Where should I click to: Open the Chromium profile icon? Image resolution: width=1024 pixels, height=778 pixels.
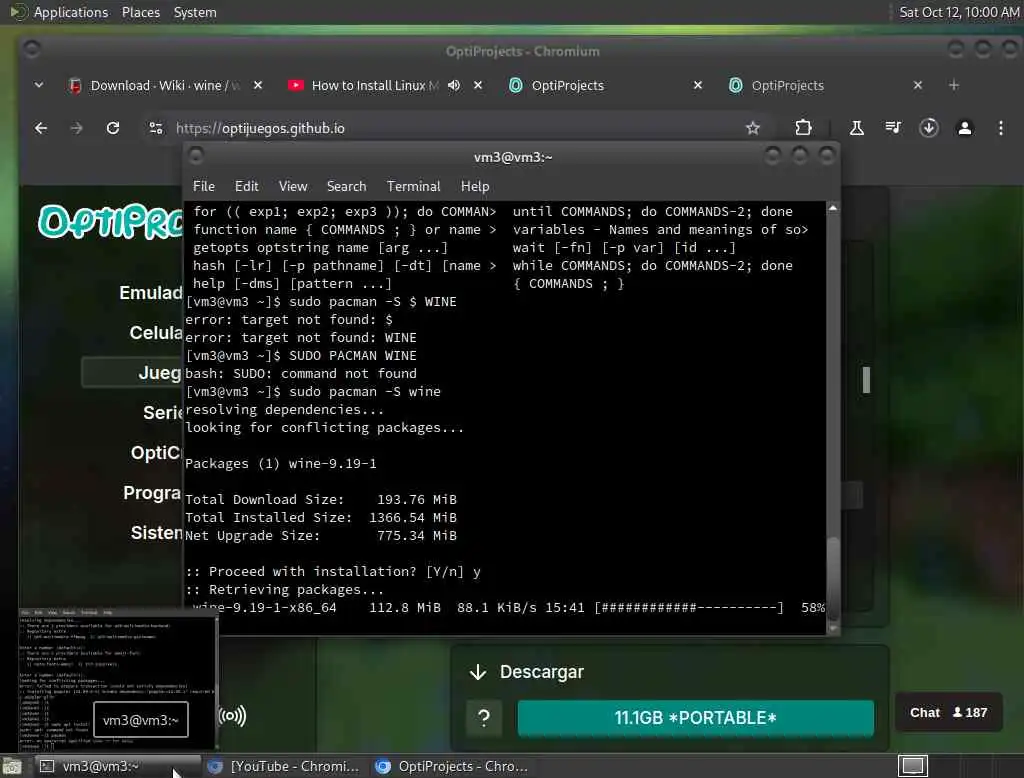pyautogui.click(x=965, y=128)
